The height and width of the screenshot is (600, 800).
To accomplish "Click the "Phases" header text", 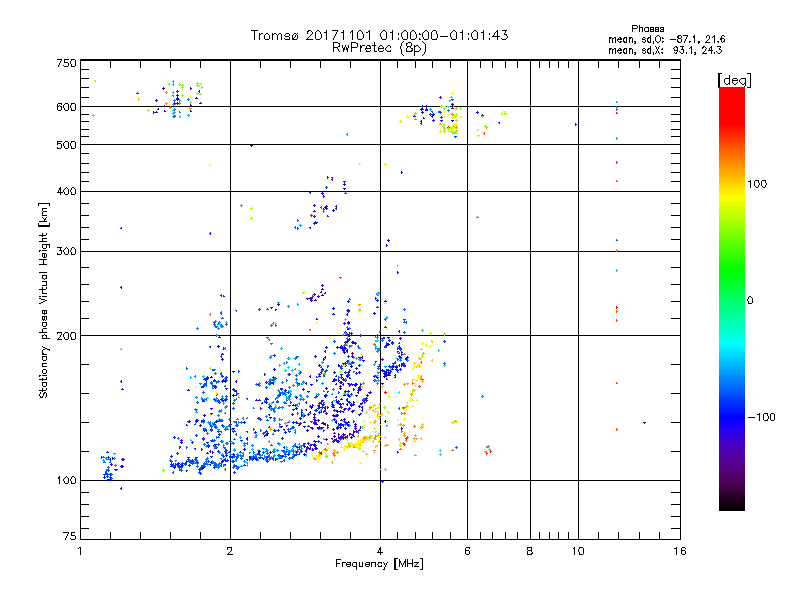I will (647, 29).
